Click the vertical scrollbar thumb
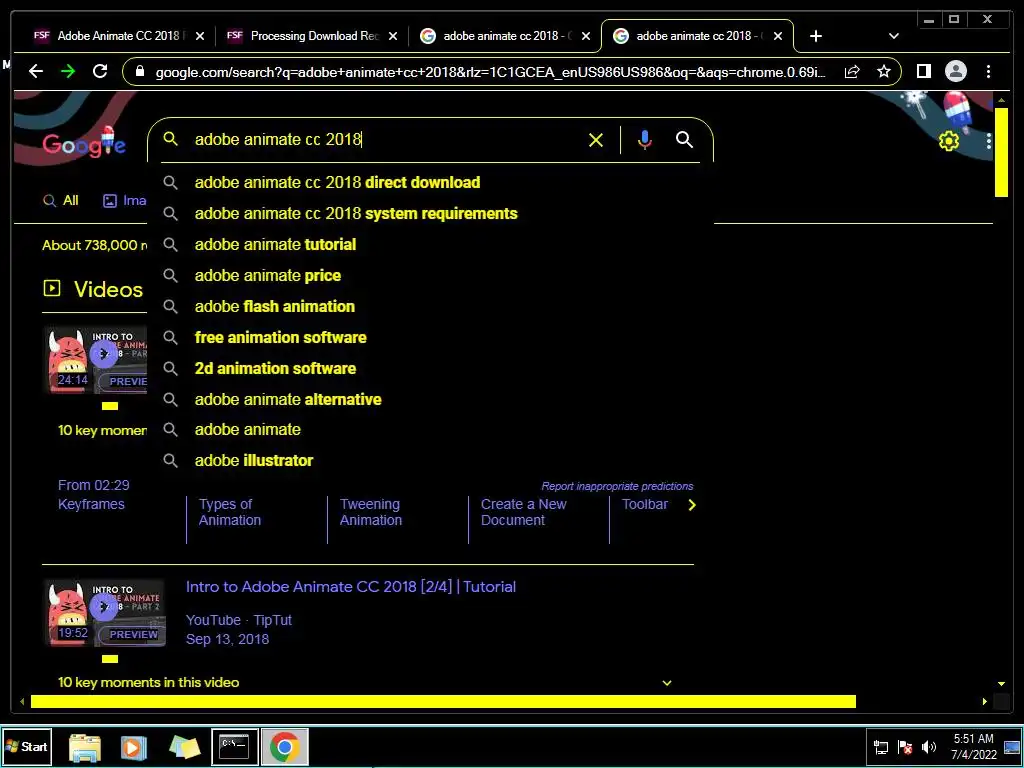The height and width of the screenshot is (768, 1024). (1001, 152)
